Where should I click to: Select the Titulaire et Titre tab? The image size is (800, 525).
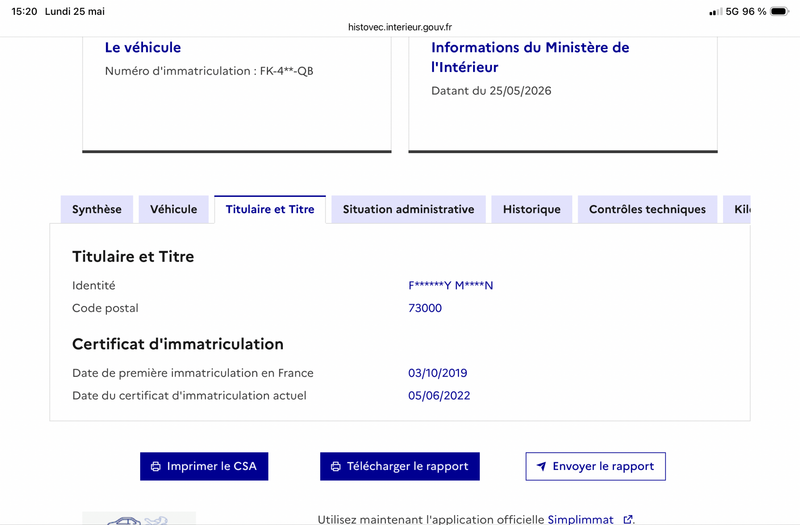(270, 209)
